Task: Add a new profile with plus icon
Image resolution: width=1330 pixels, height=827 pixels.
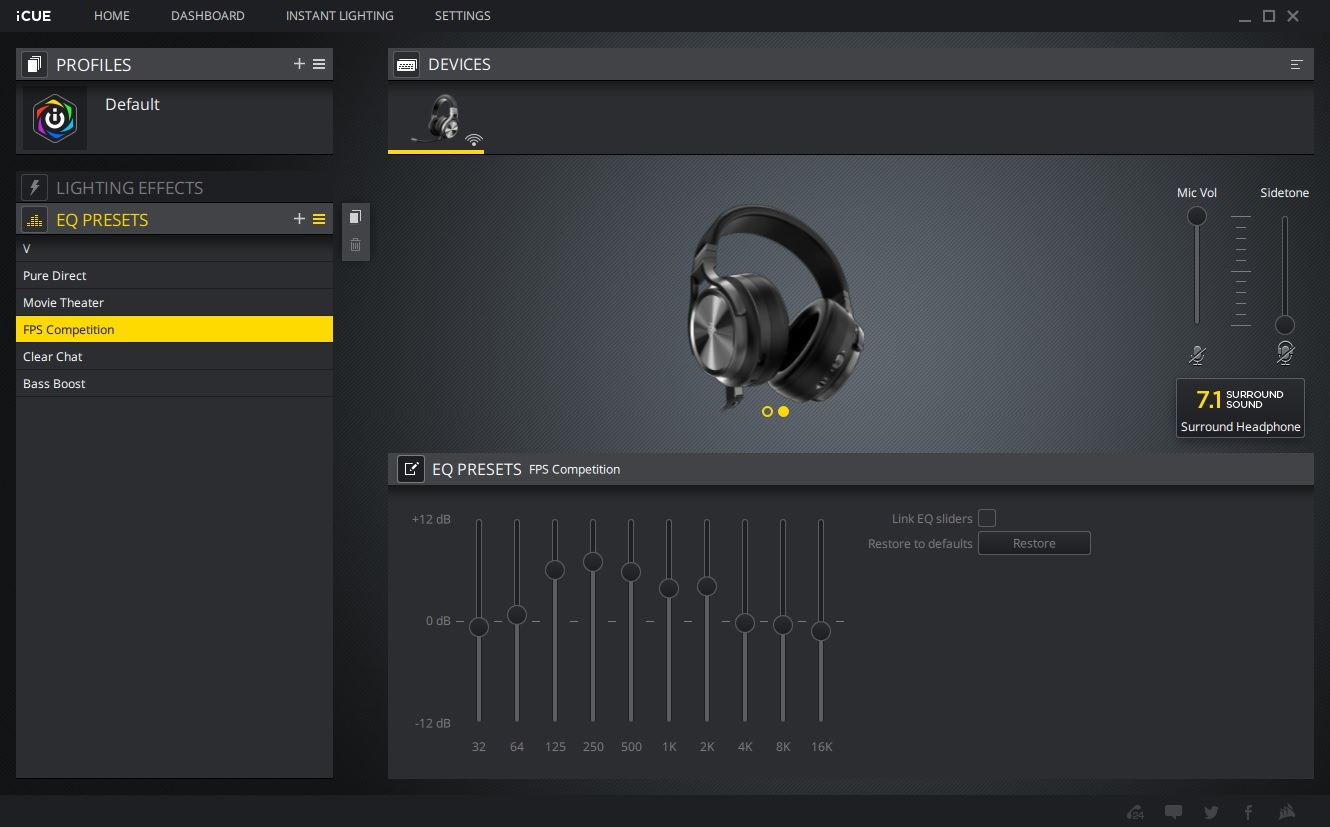Action: 299,64
